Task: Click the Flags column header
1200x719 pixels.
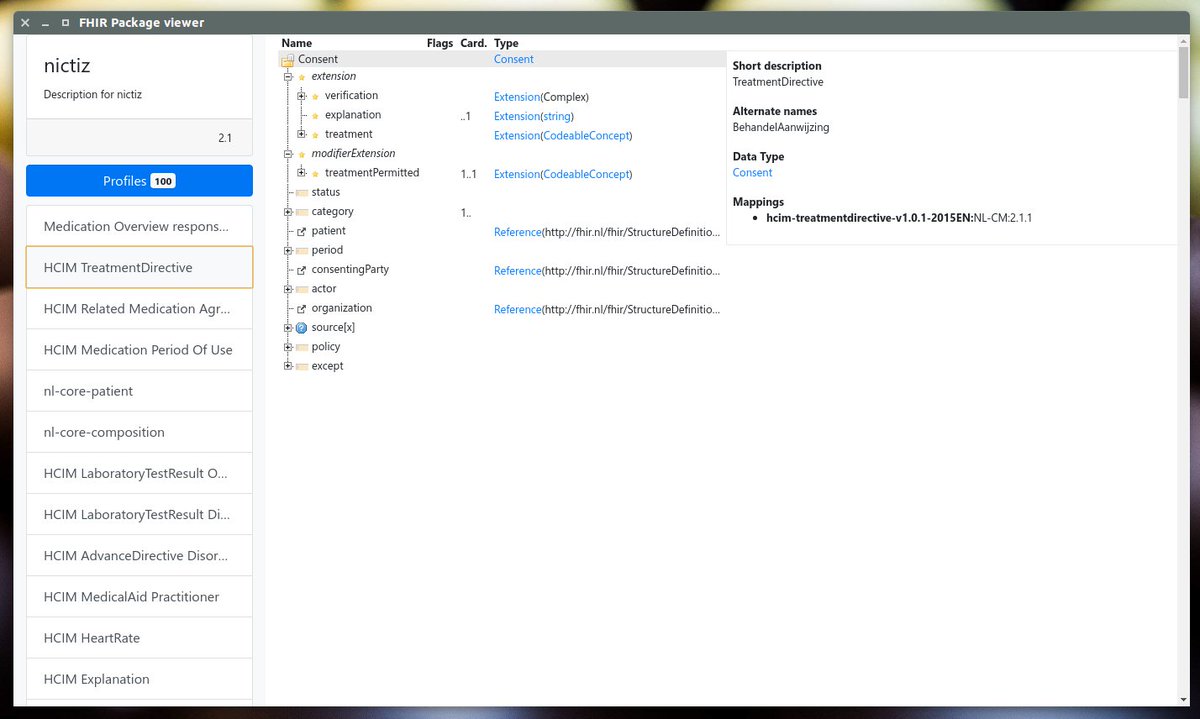Action: pyautogui.click(x=439, y=43)
